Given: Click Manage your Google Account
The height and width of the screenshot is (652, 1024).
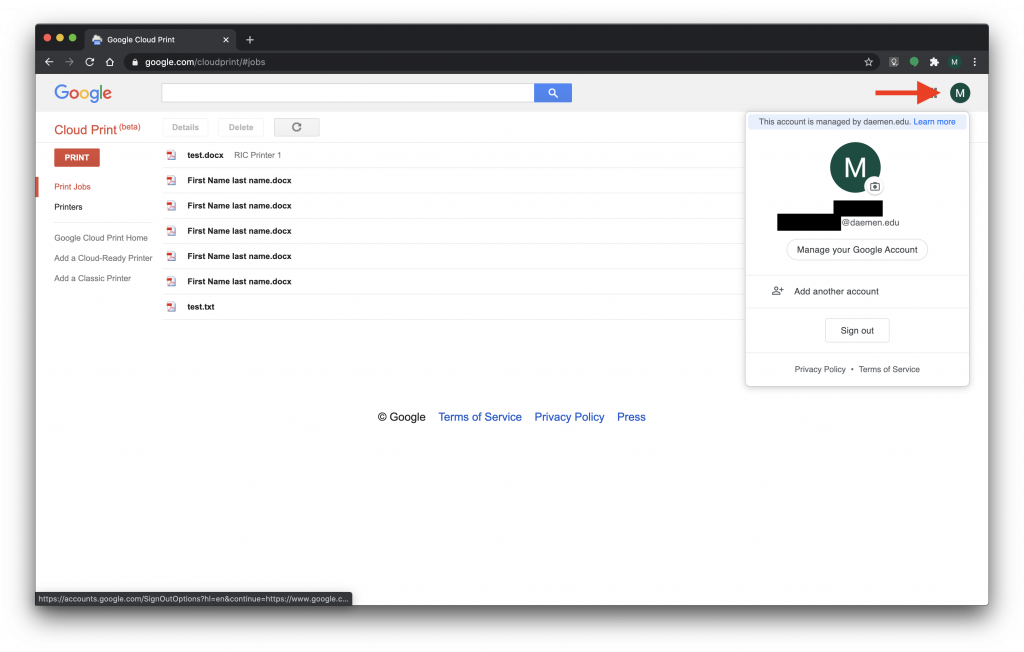Looking at the screenshot, I should pos(857,250).
